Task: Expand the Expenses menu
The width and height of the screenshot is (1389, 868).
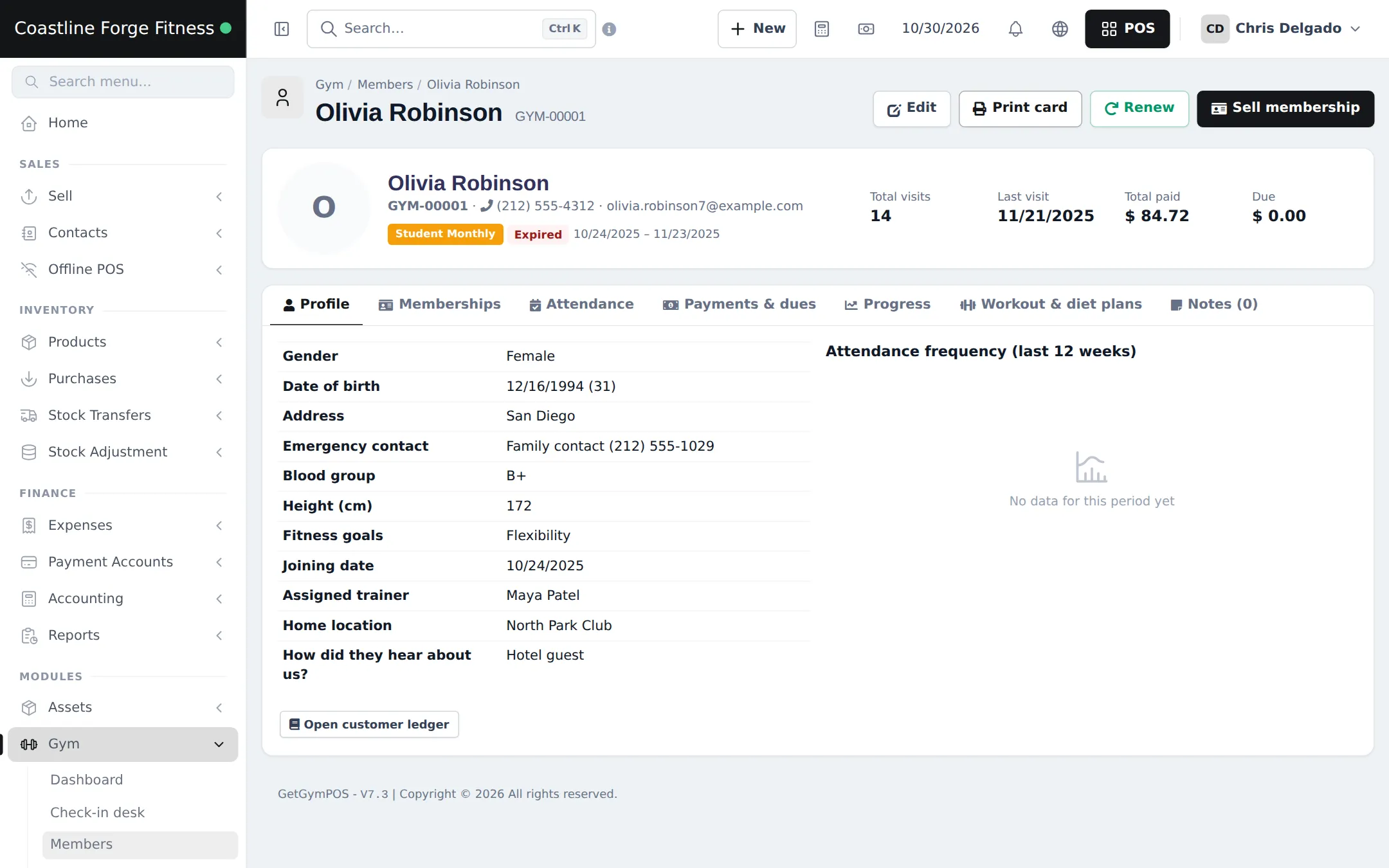Action: (x=123, y=525)
